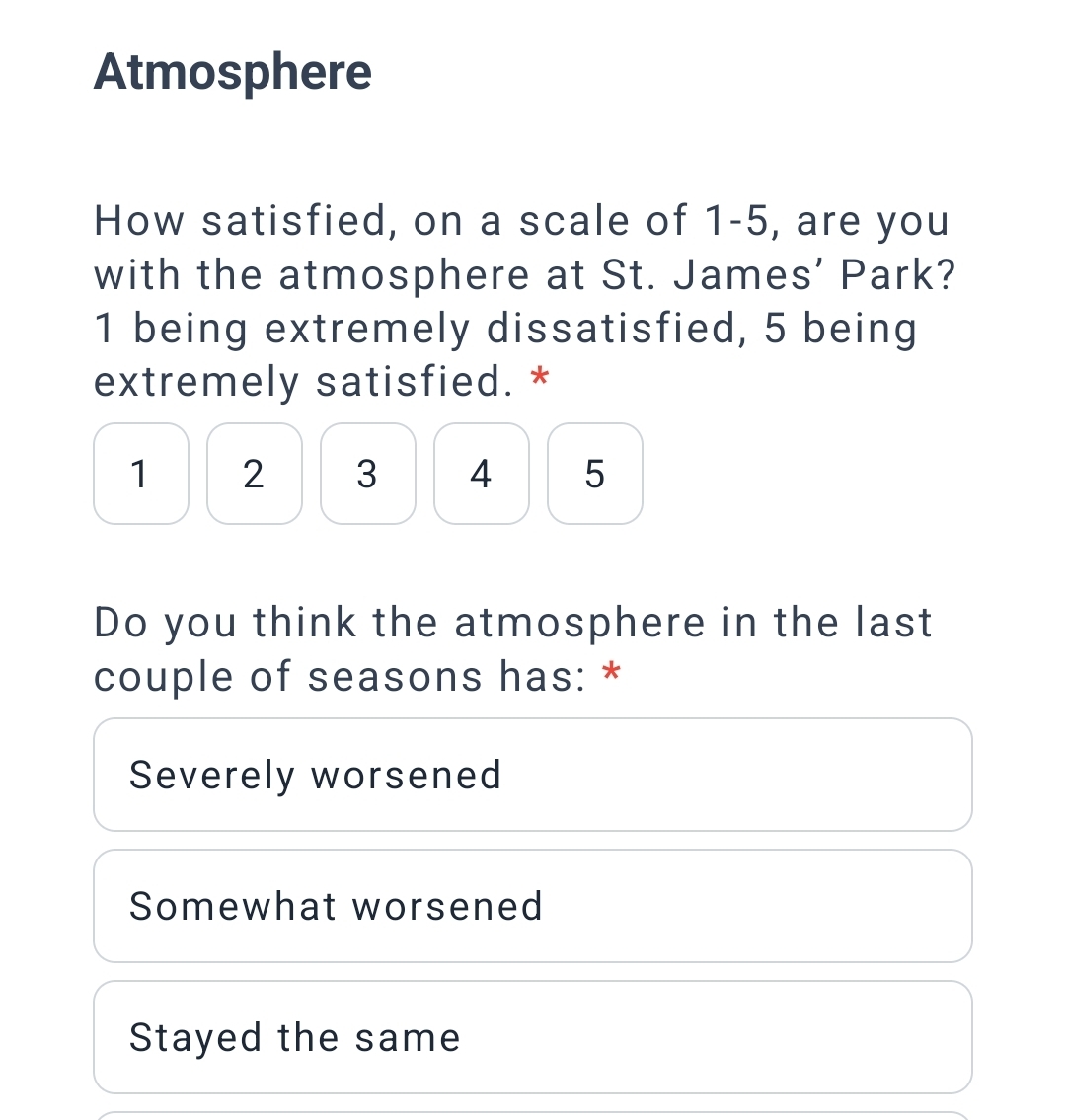This screenshot has width=1066, height=1120.
Task: Choose rating 2 on the satisfaction scale
Action: click(x=255, y=474)
